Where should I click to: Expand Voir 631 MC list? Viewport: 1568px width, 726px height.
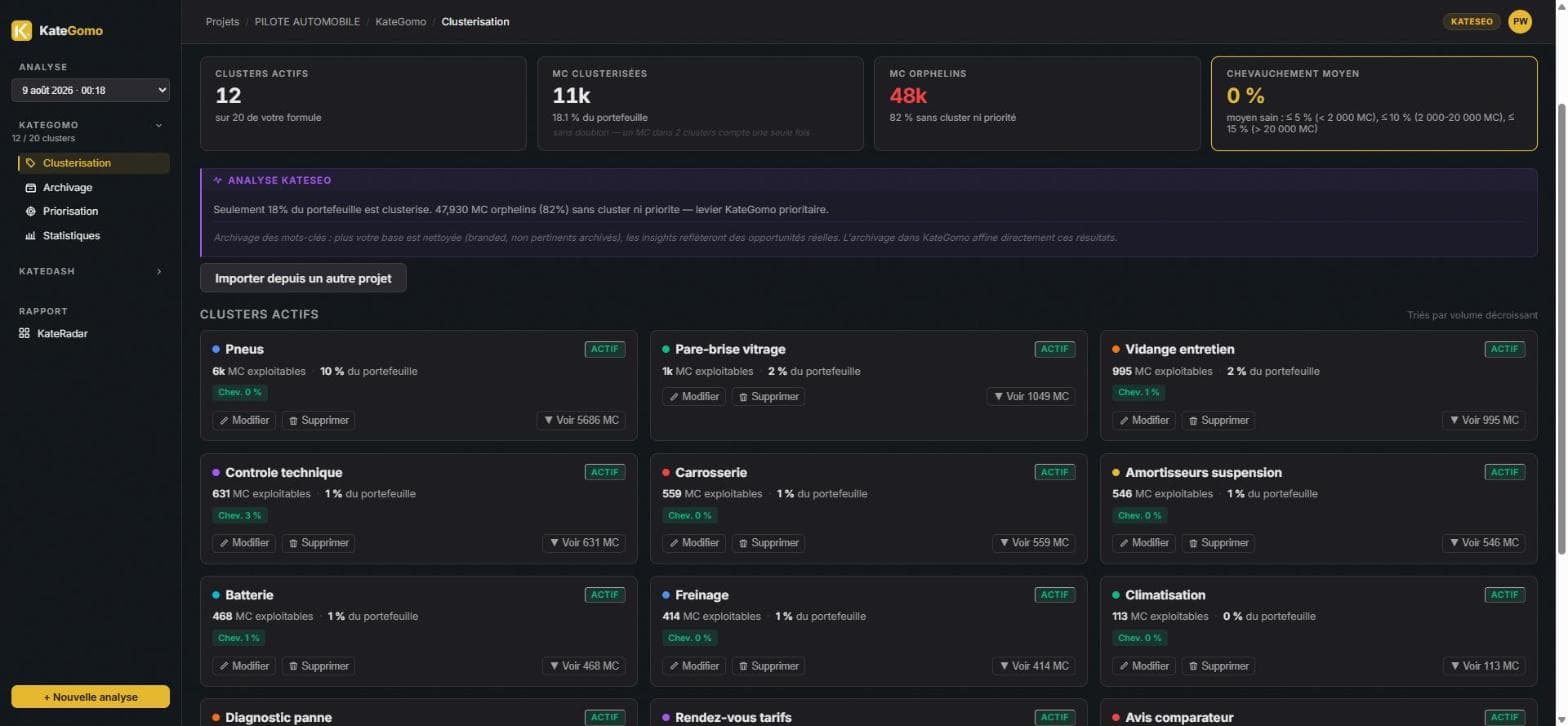584,543
